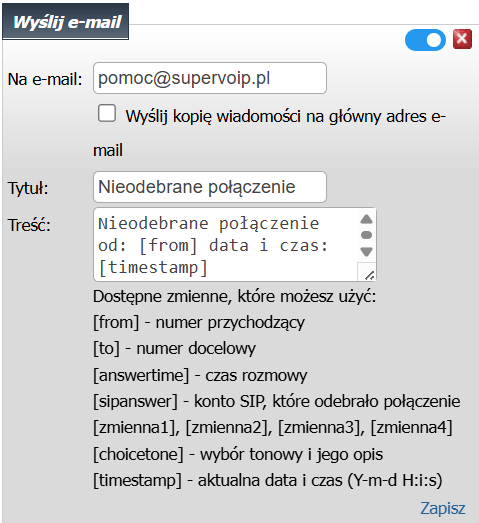Click the [sipanswer] variable description line
479x523 pixels.
tap(277, 401)
